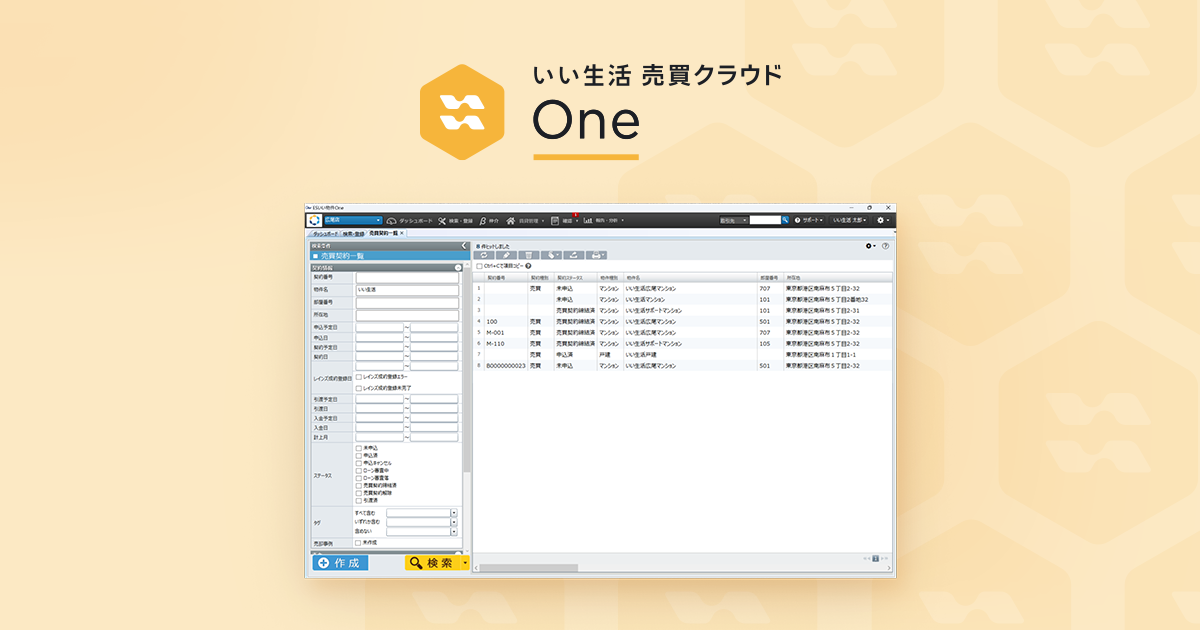Click the export icon next to printer
1200x630 pixels.
click(x=574, y=255)
